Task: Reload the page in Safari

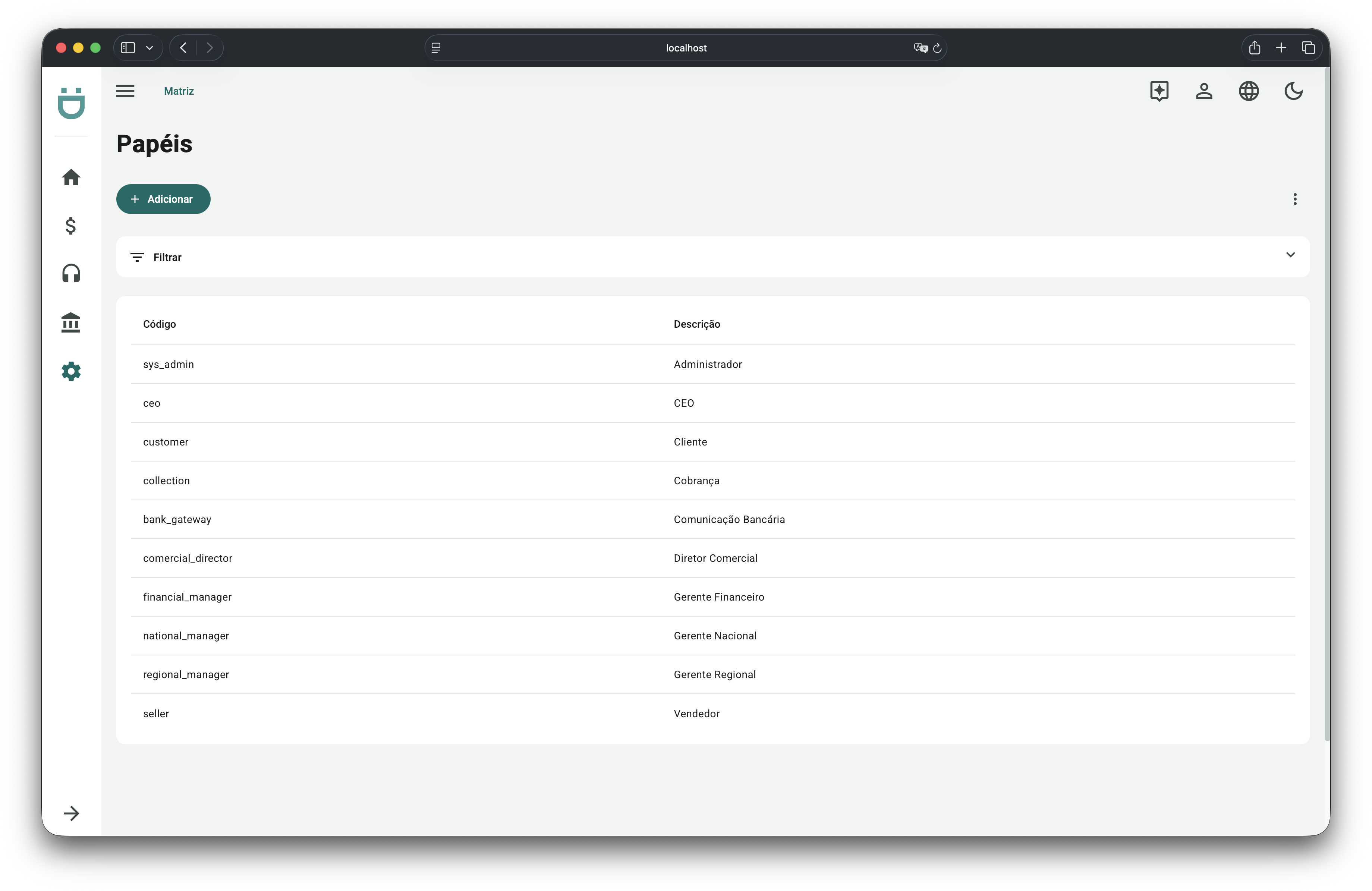Action: point(937,48)
